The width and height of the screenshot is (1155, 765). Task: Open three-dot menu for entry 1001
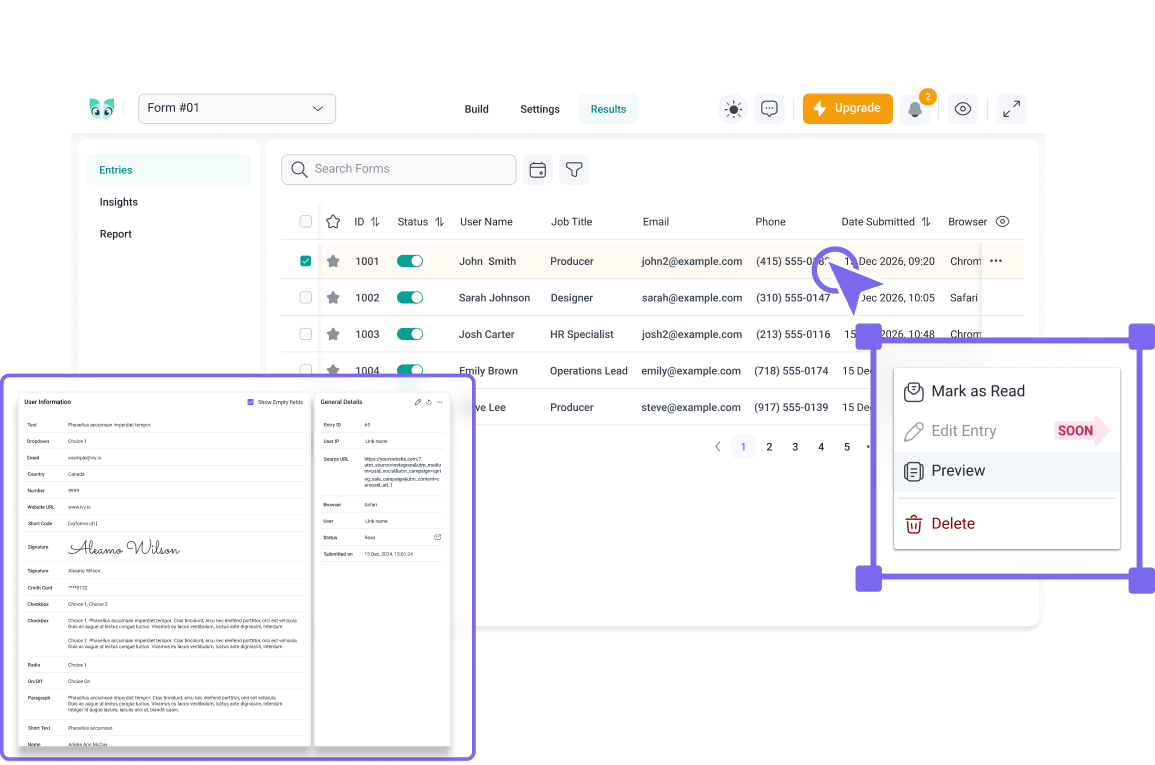tap(996, 261)
